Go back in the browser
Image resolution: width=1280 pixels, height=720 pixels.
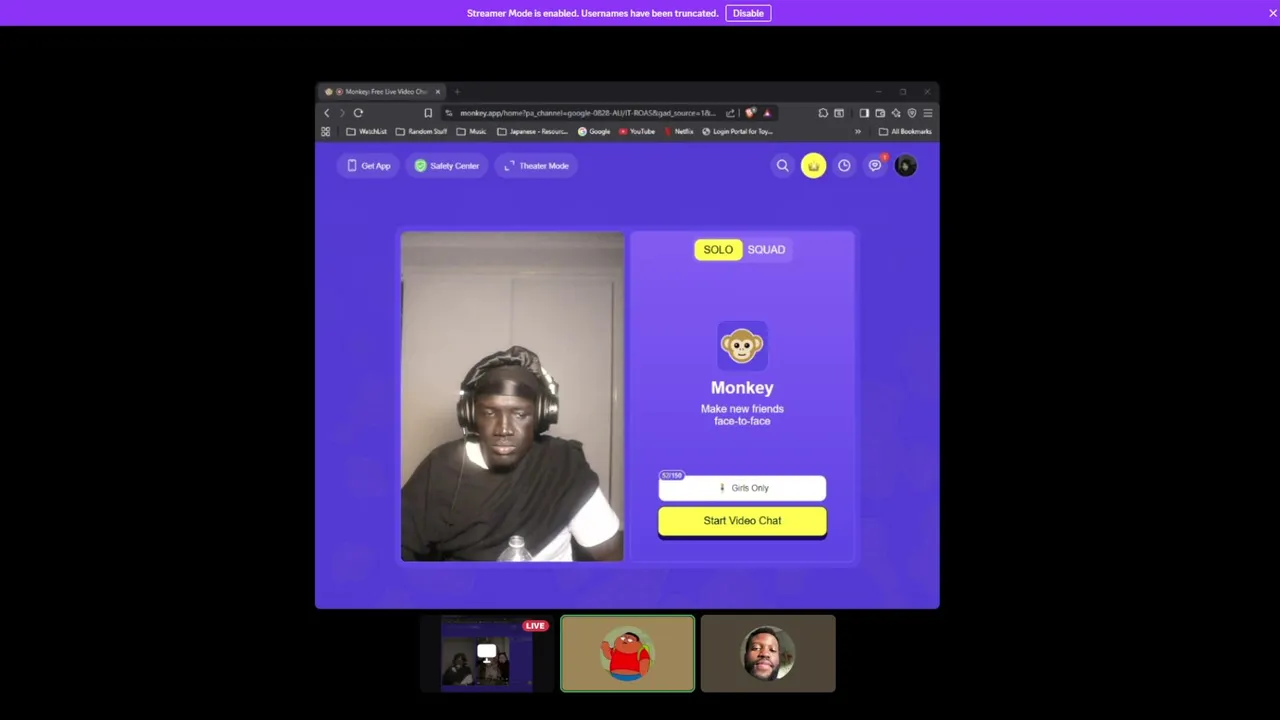pyautogui.click(x=326, y=113)
